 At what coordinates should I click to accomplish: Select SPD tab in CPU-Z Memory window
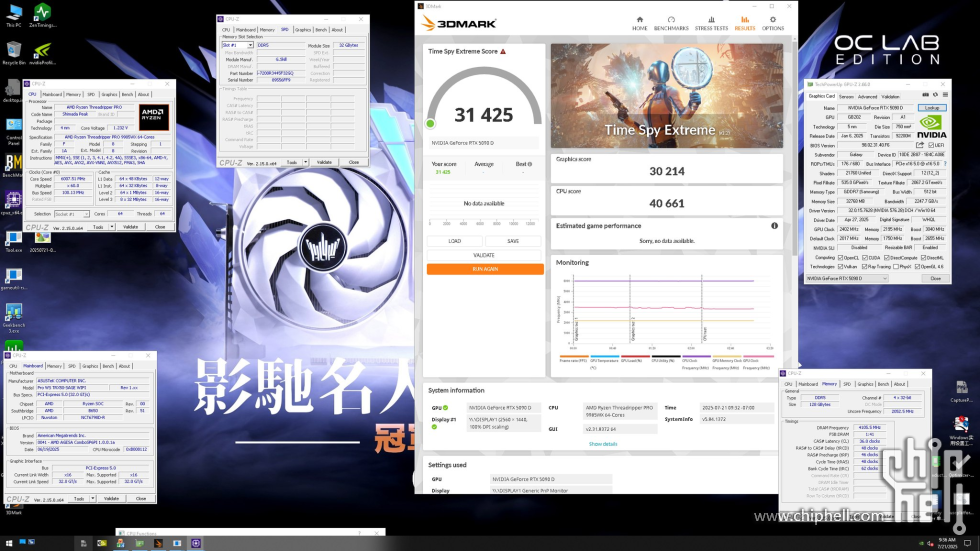pyautogui.click(x=847, y=384)
